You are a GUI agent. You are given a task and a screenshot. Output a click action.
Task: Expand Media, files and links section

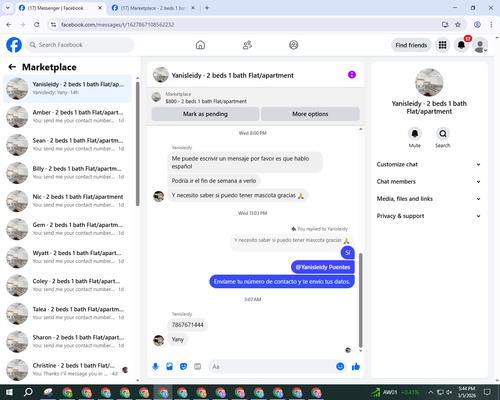pos(429,199)
